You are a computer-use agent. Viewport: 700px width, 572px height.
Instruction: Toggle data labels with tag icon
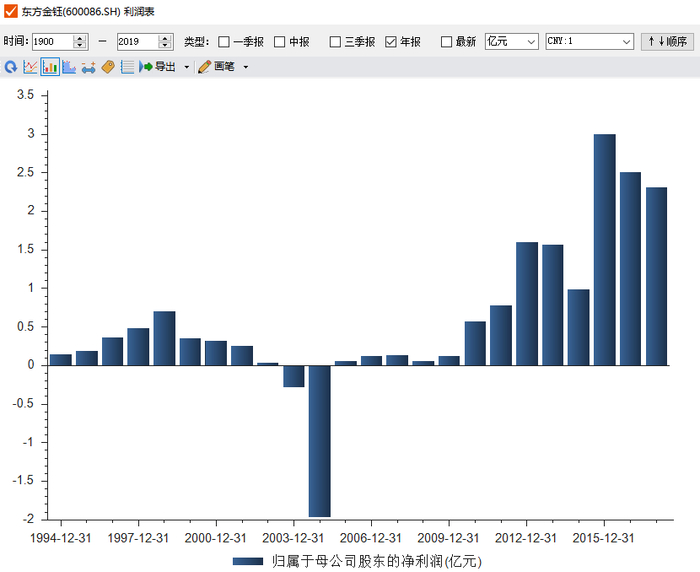pyautogui.click(x=108, y=67)
